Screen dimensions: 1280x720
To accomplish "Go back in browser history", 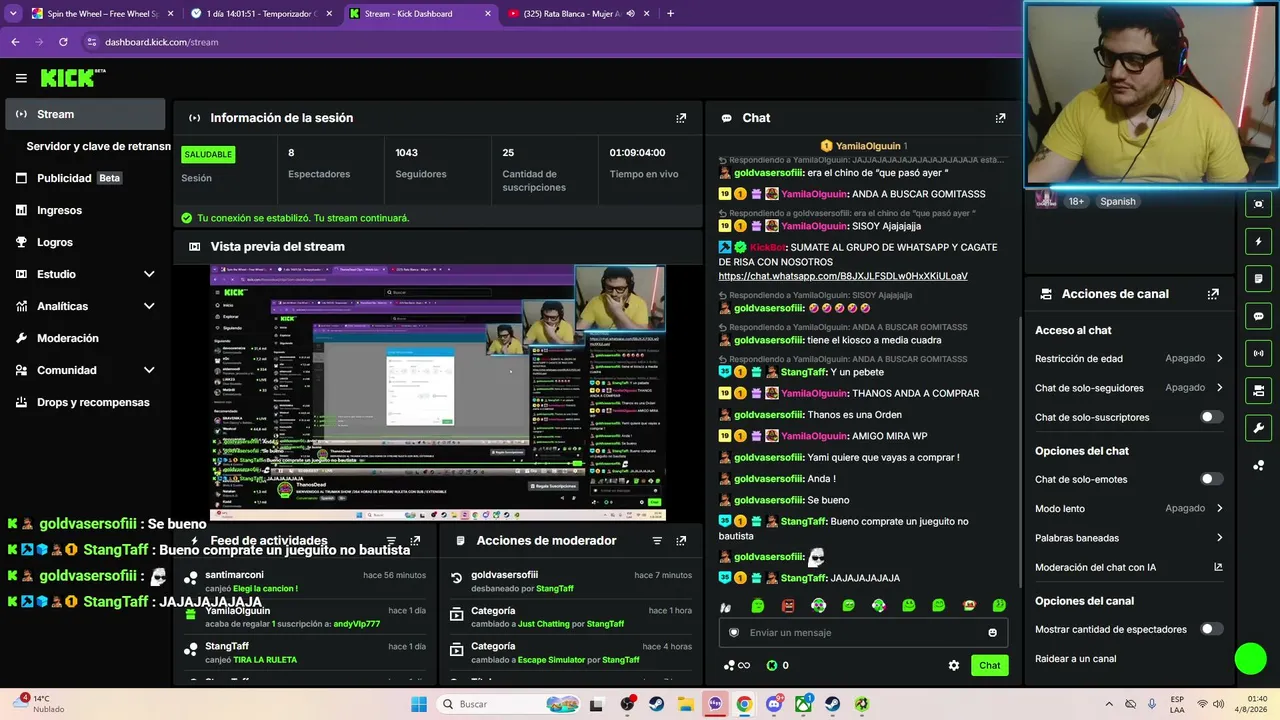I will tap(15, 42).
